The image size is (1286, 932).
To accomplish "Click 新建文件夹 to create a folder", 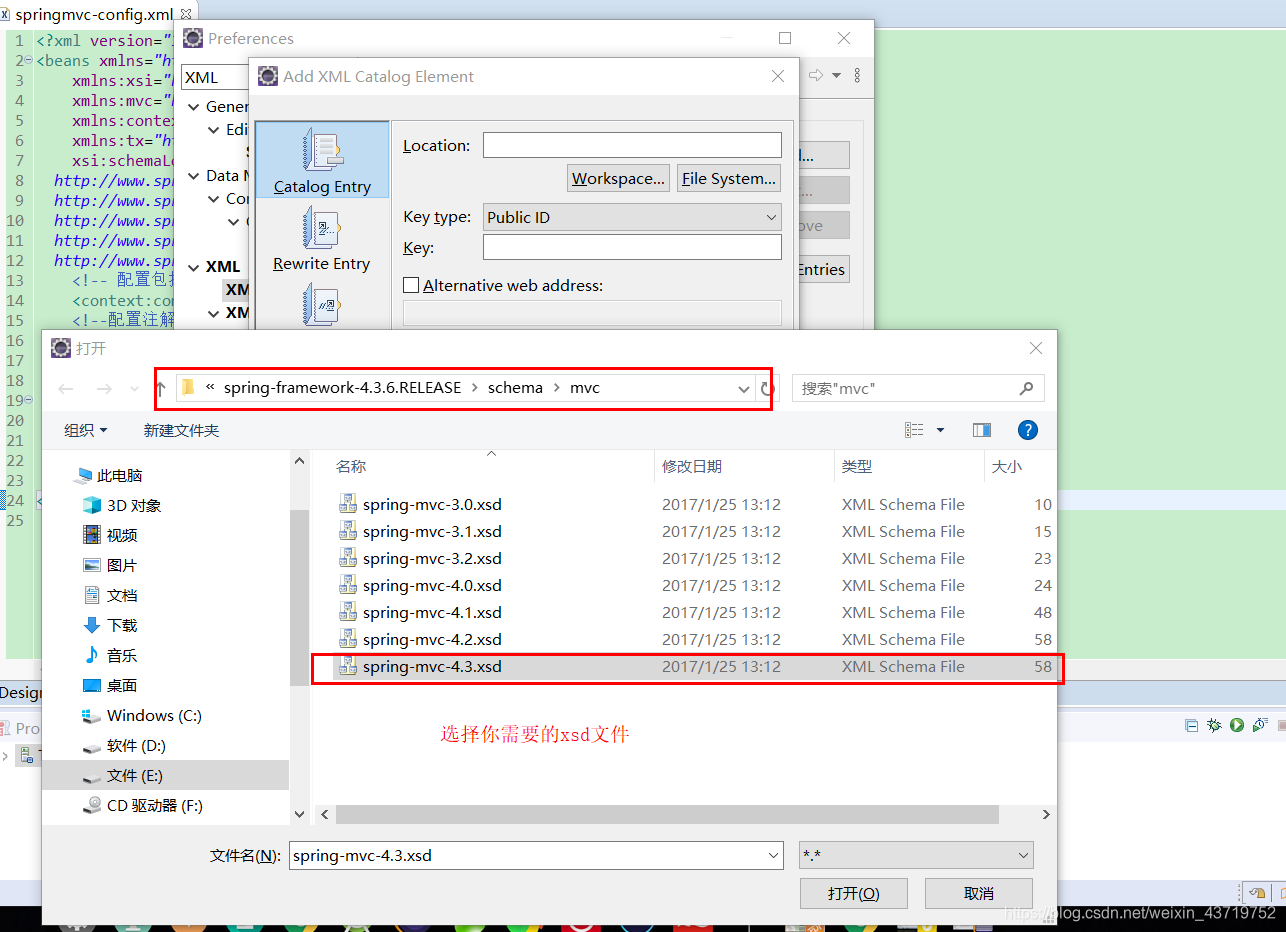I will (181, 430).
